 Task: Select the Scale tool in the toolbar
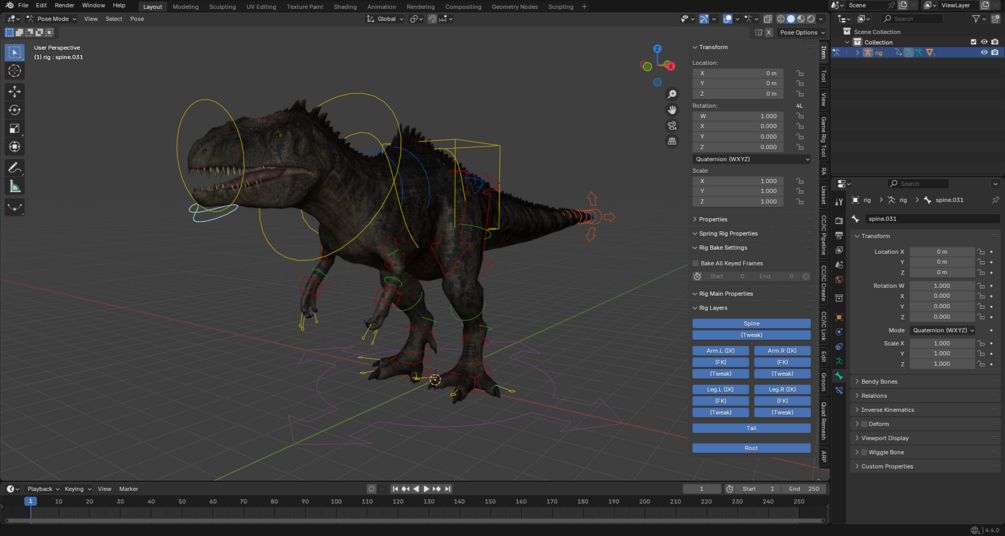(15, 128)
